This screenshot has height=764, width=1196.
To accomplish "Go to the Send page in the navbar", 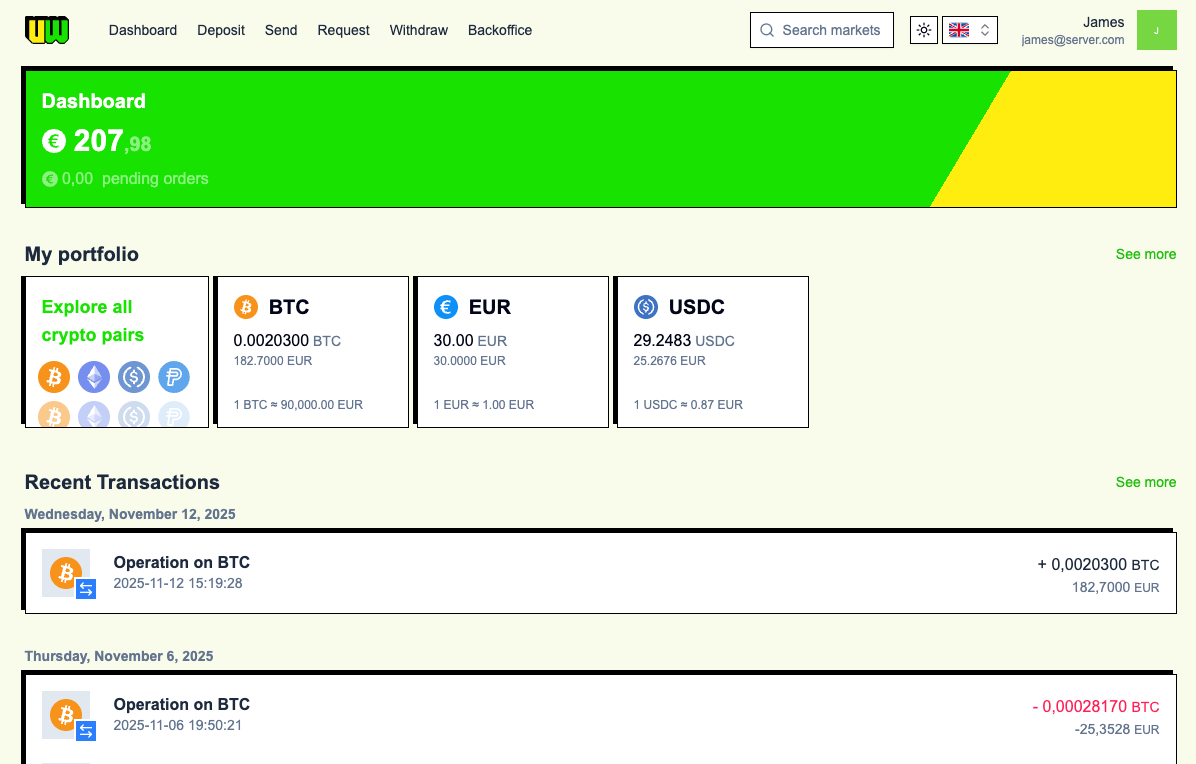I will point(281,30).
